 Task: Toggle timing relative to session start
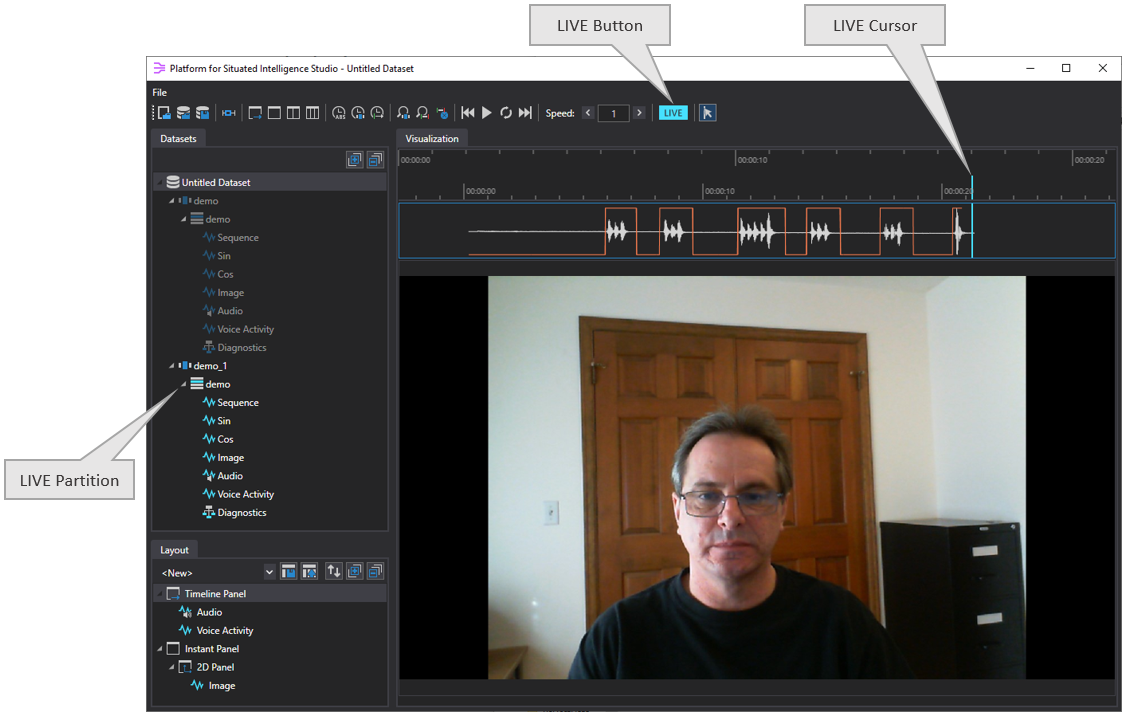tap(357, 112)
